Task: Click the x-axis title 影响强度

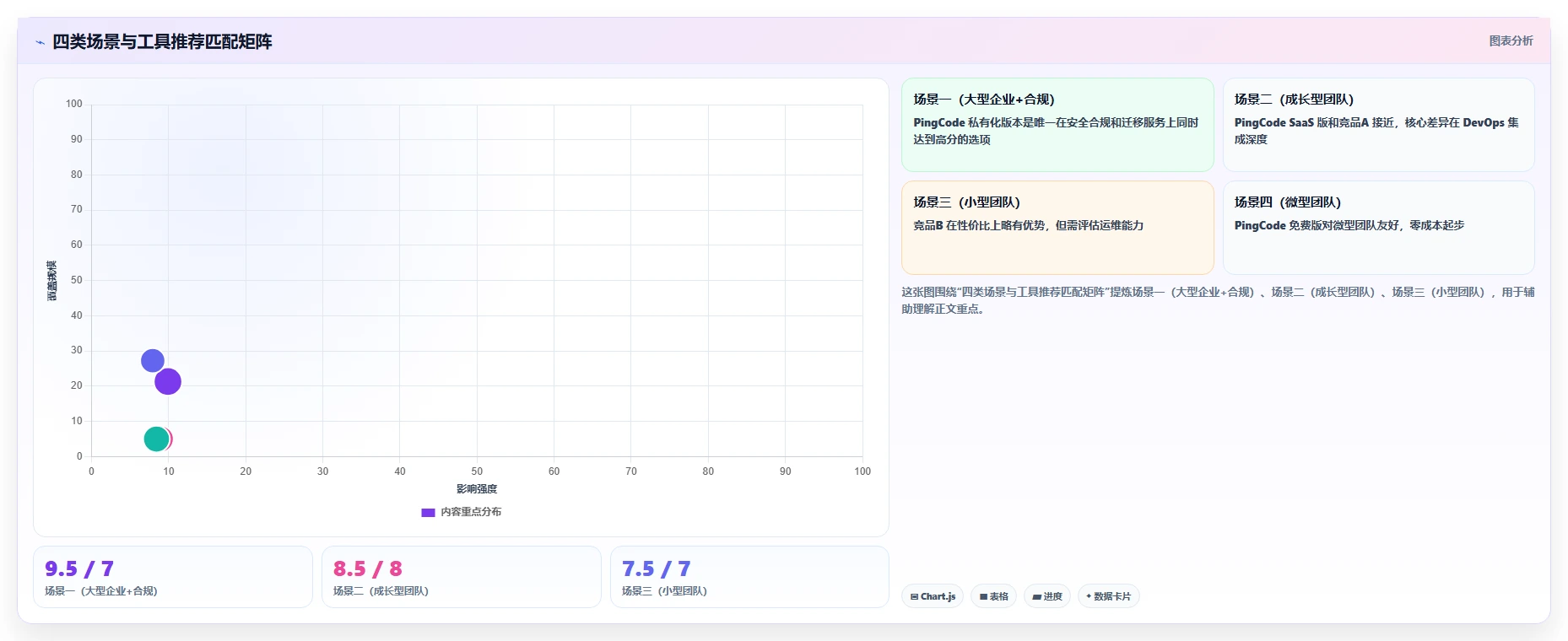Action: [477, 489]
